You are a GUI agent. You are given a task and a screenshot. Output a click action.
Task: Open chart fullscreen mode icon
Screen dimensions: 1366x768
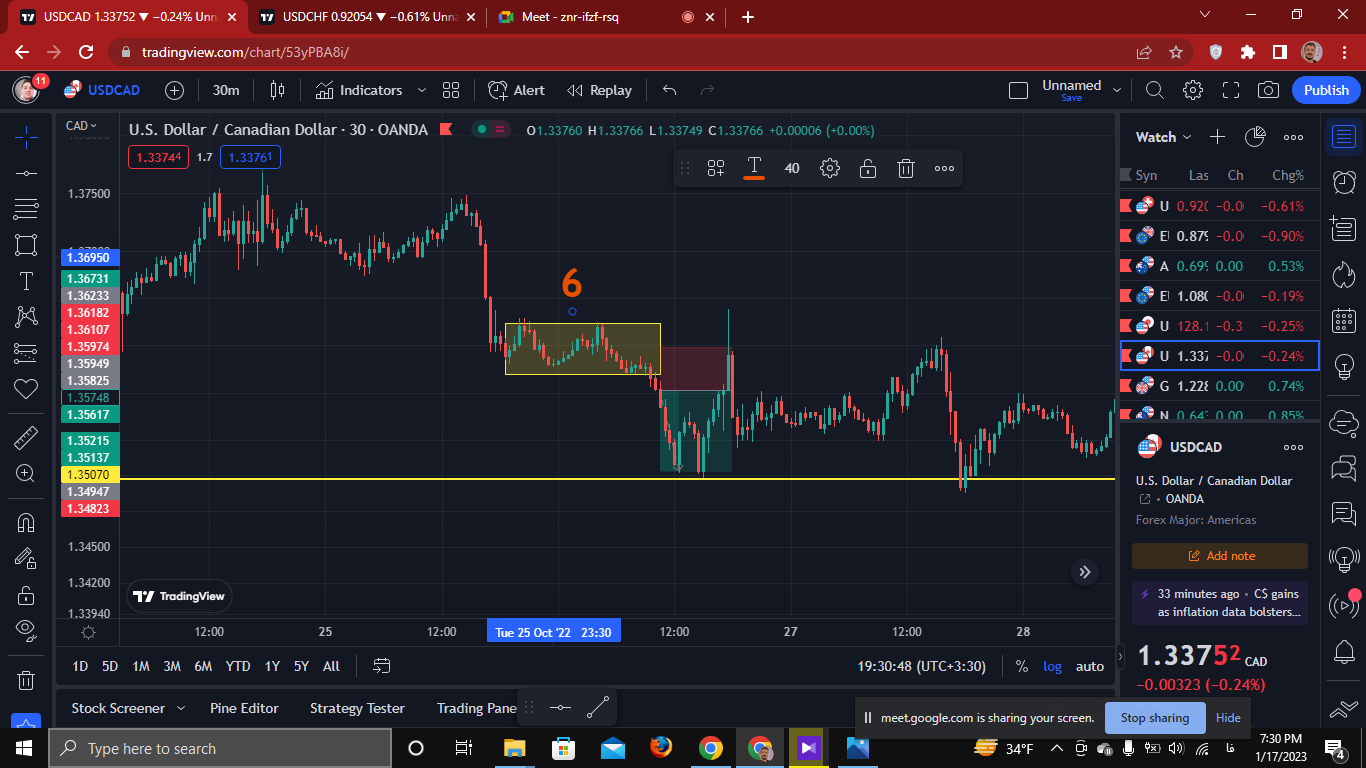(1231, 90)
